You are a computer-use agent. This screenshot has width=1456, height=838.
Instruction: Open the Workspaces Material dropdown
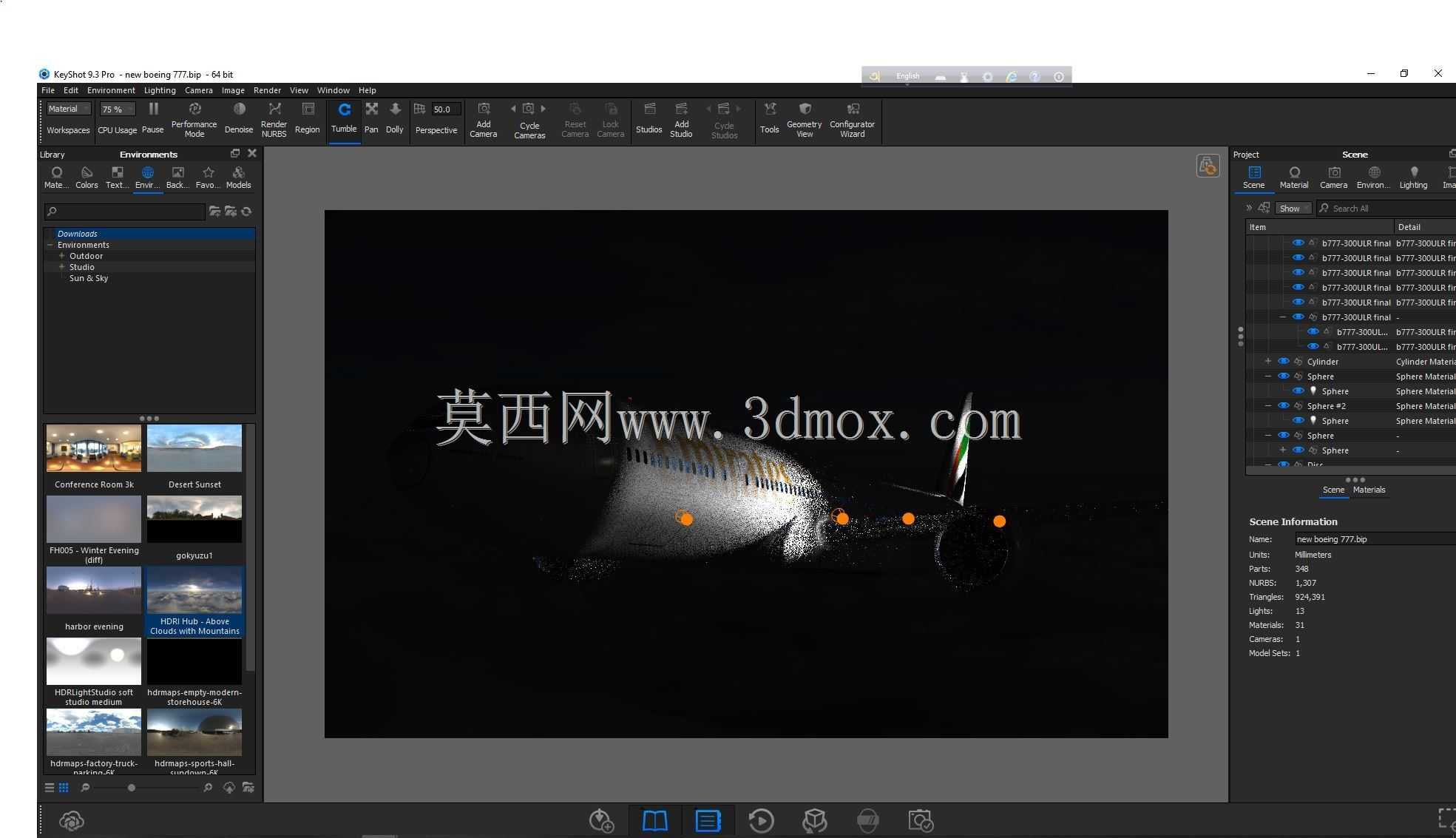[x=68, y=109]
